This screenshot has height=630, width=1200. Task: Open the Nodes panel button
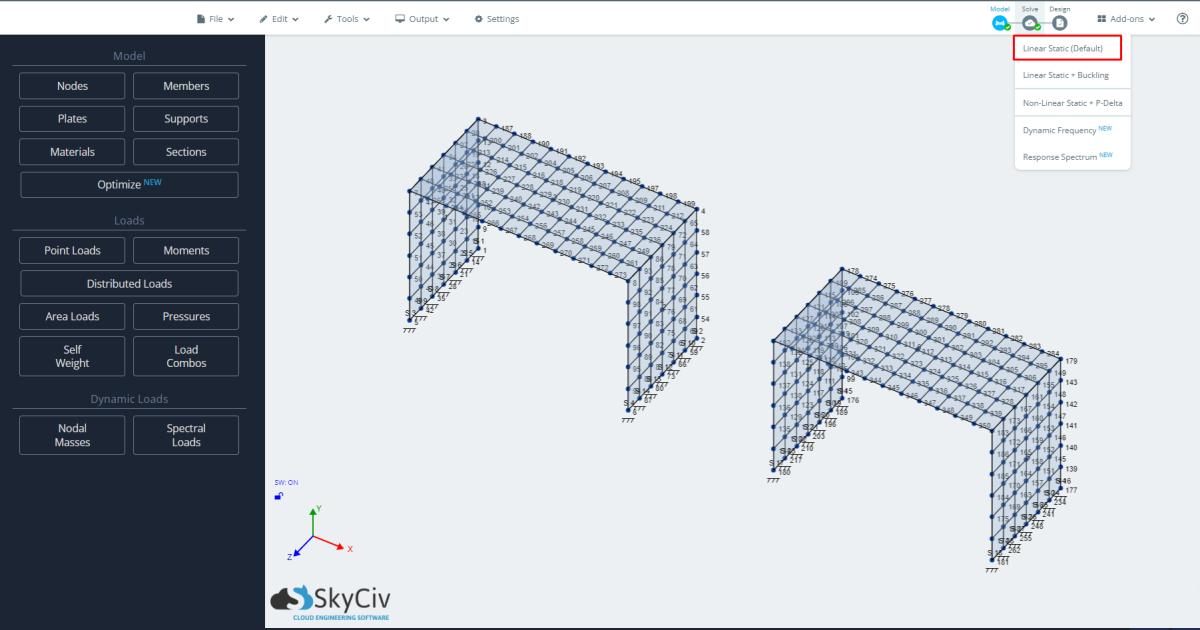72,85
